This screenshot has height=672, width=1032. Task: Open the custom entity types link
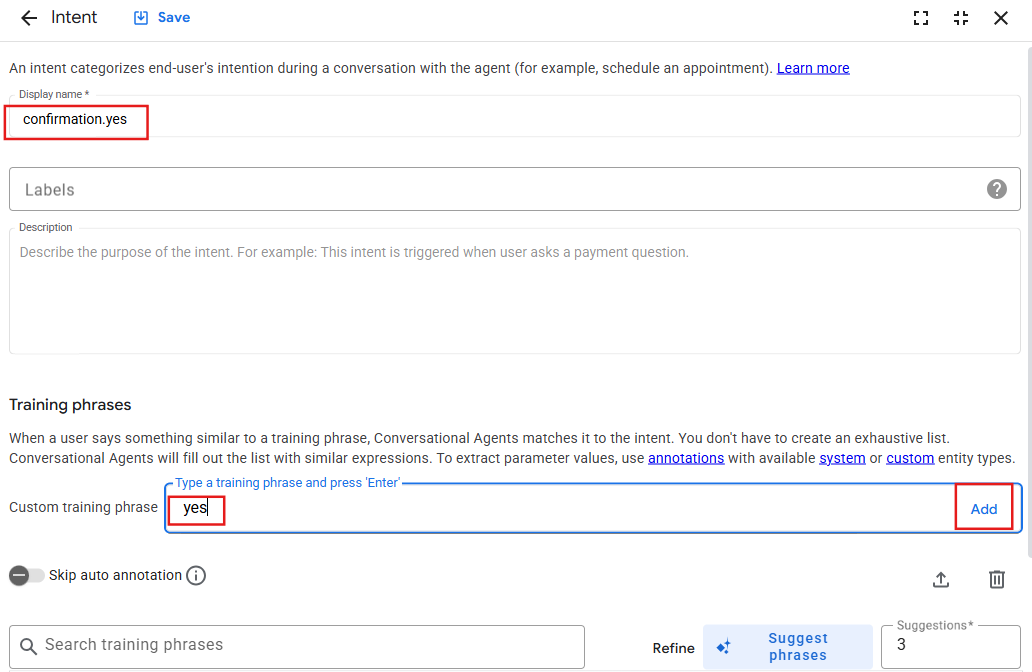coord(910,458)
